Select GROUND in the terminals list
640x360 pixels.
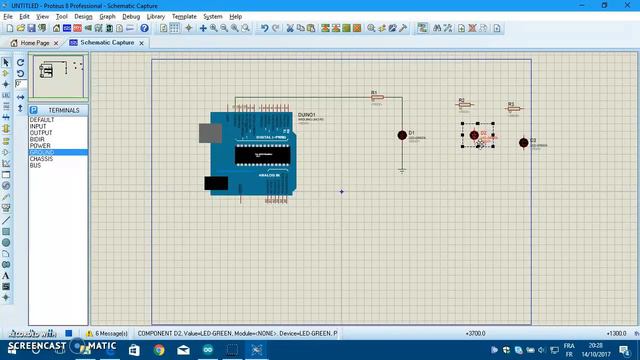58,152
